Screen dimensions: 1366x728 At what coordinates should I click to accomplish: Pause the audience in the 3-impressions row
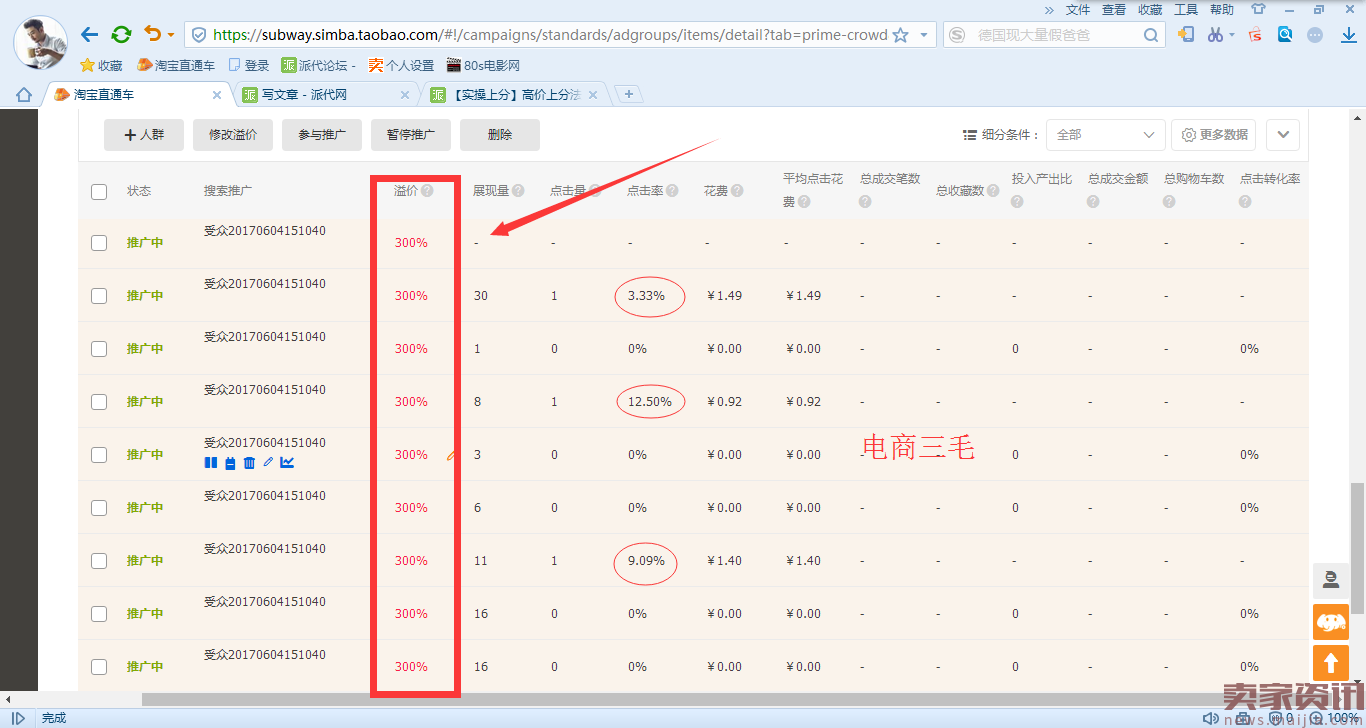(x=210, y=462)
